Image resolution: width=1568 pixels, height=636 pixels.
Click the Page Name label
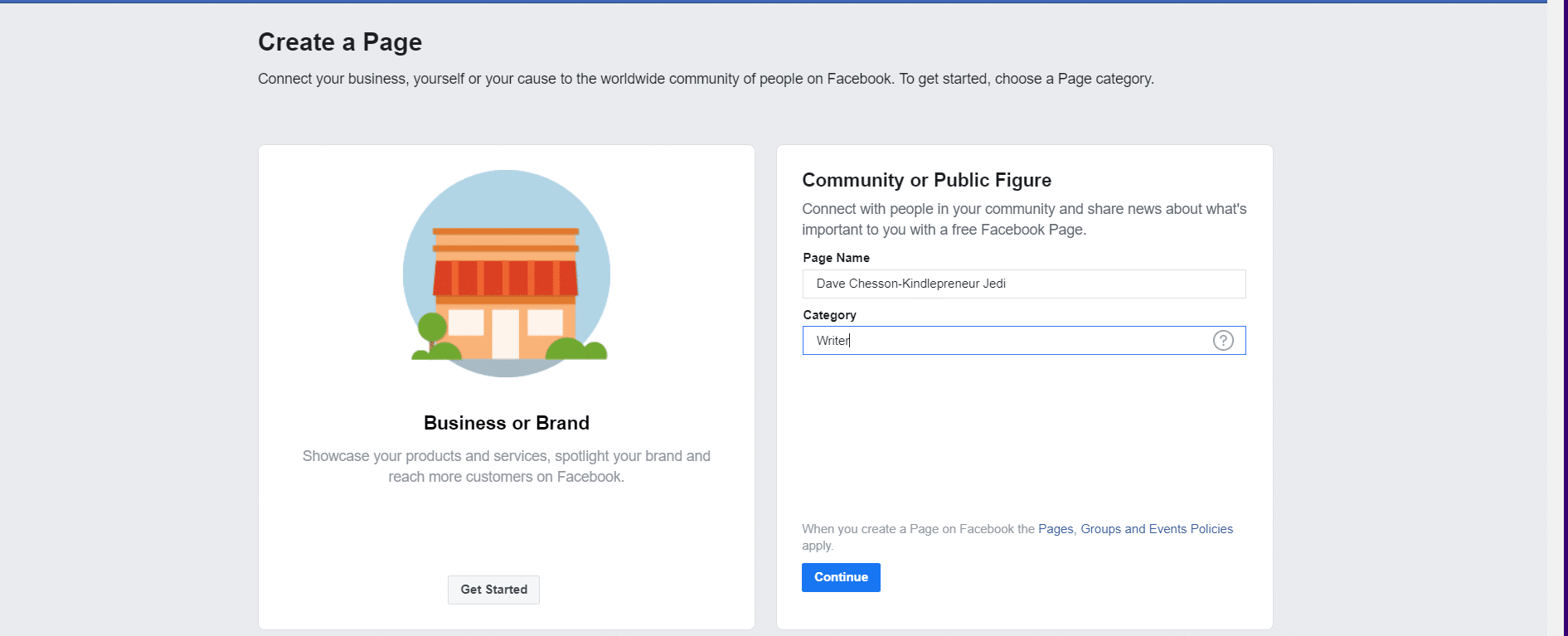click(836, 258)
